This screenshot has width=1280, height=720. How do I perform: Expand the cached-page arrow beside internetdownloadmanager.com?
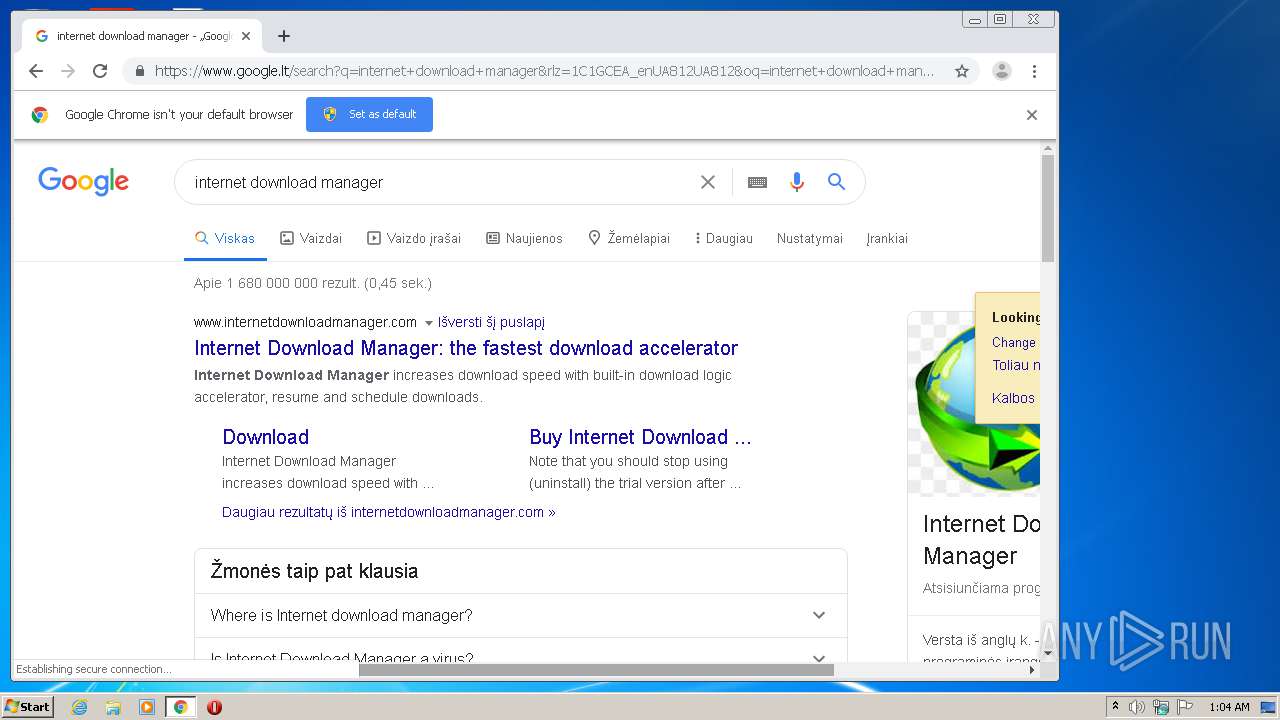coord(429,323)
